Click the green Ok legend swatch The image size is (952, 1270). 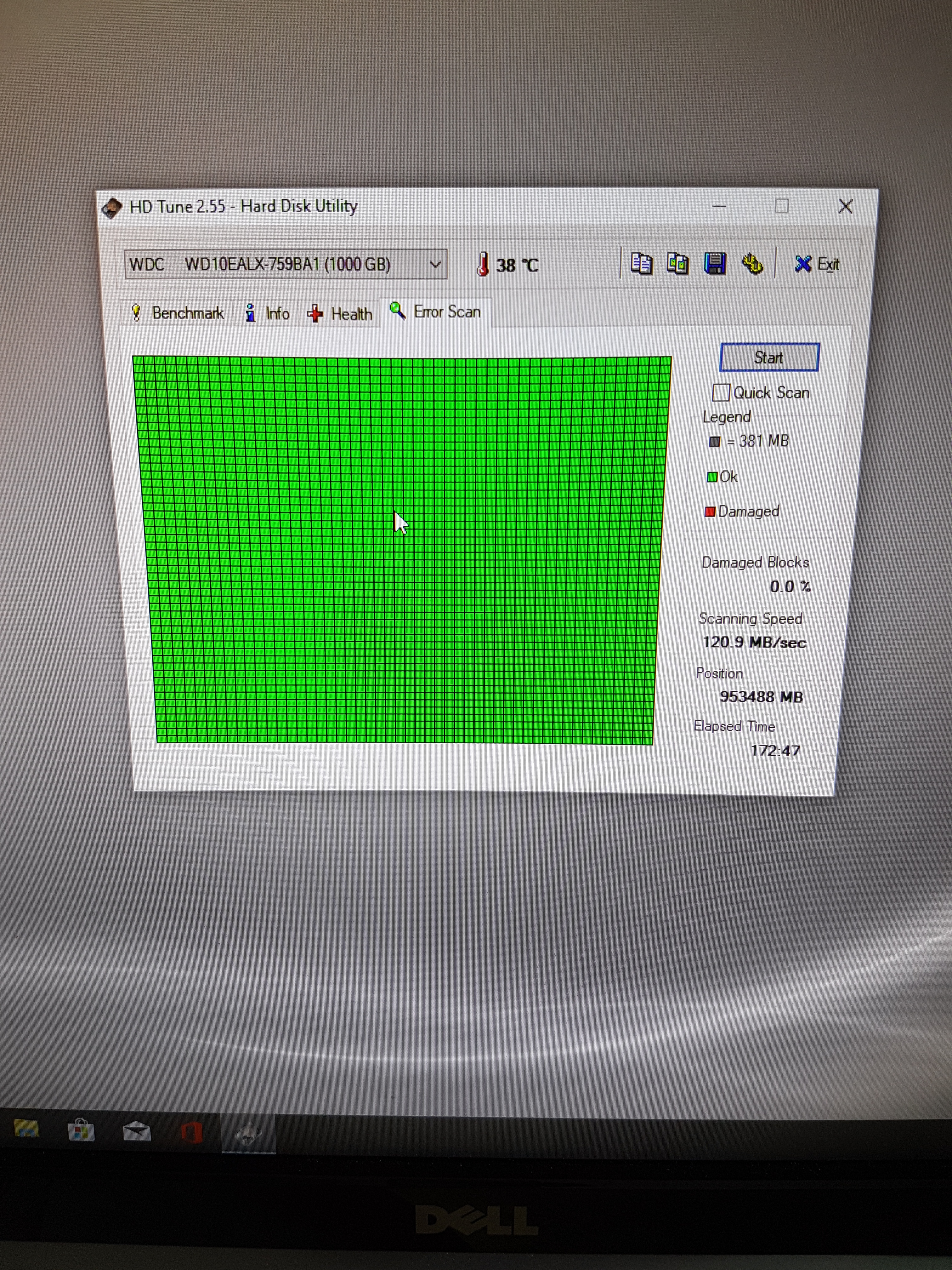pyautogui.click(x=712, y=477)
